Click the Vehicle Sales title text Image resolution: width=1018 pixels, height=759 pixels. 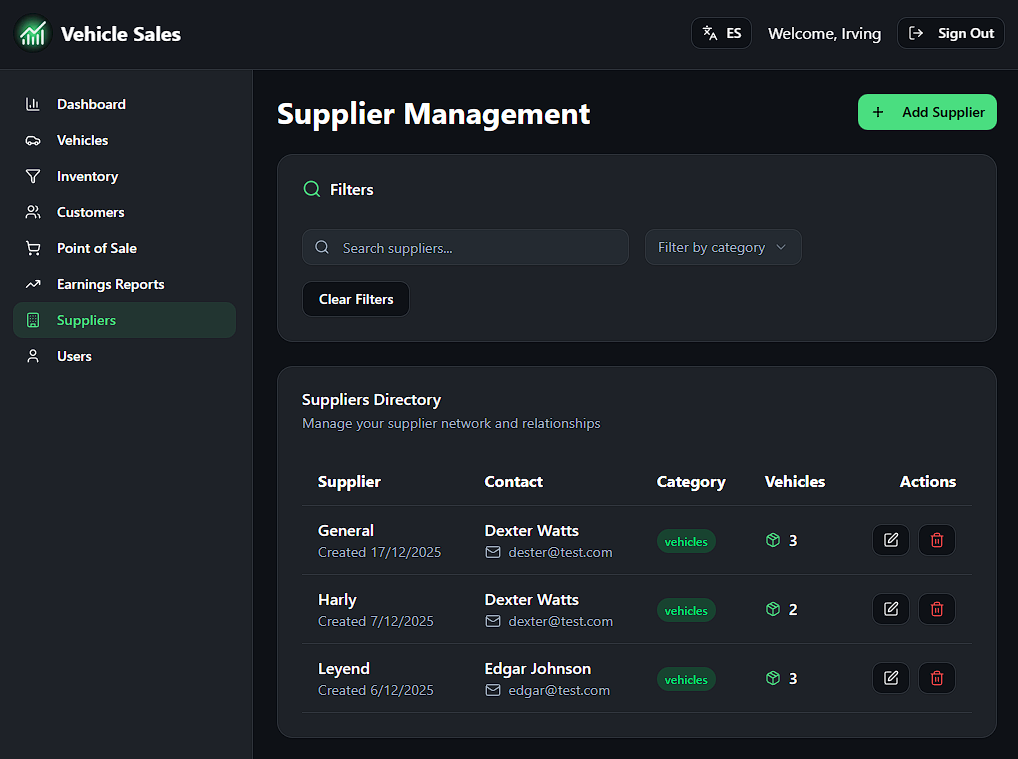tap(121, 34)
